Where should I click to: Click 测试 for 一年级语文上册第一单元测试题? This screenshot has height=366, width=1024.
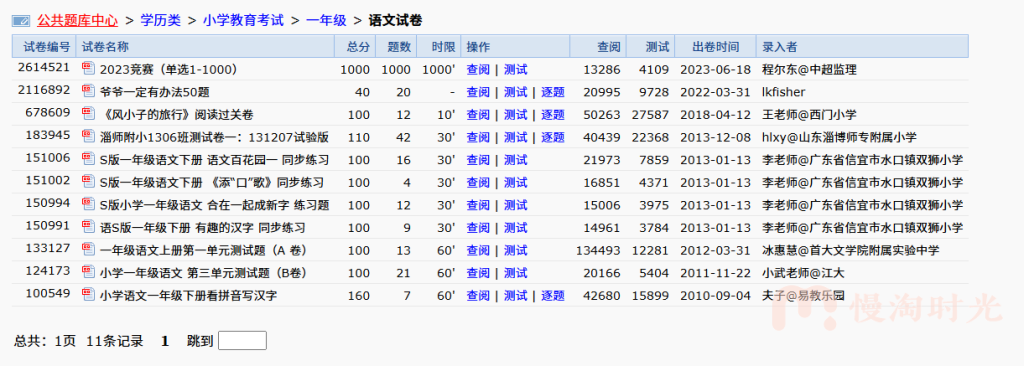(x=515, y=250)
